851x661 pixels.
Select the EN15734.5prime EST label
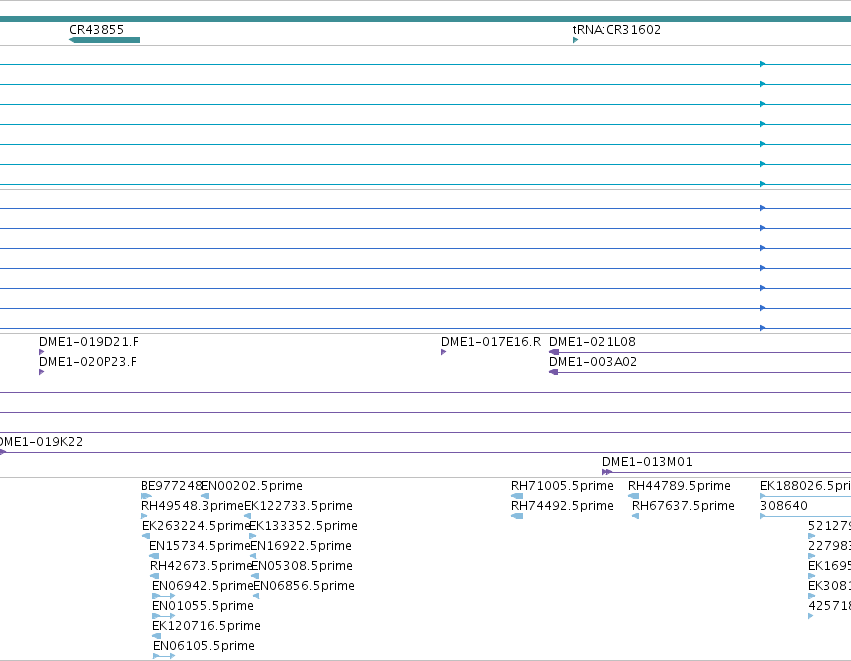(x=199, y=546)
